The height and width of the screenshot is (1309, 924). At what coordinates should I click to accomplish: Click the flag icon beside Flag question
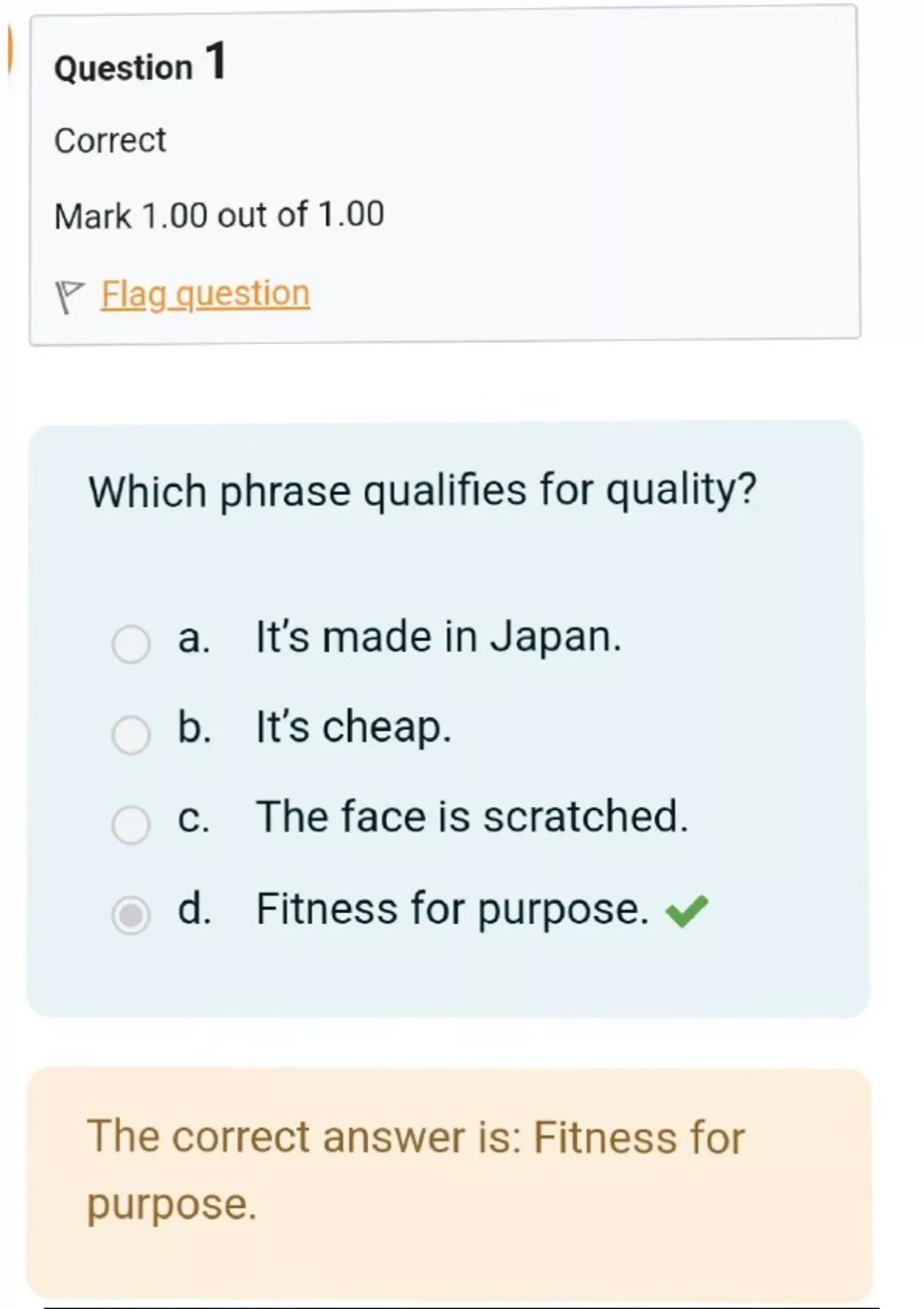pos(69,296)
